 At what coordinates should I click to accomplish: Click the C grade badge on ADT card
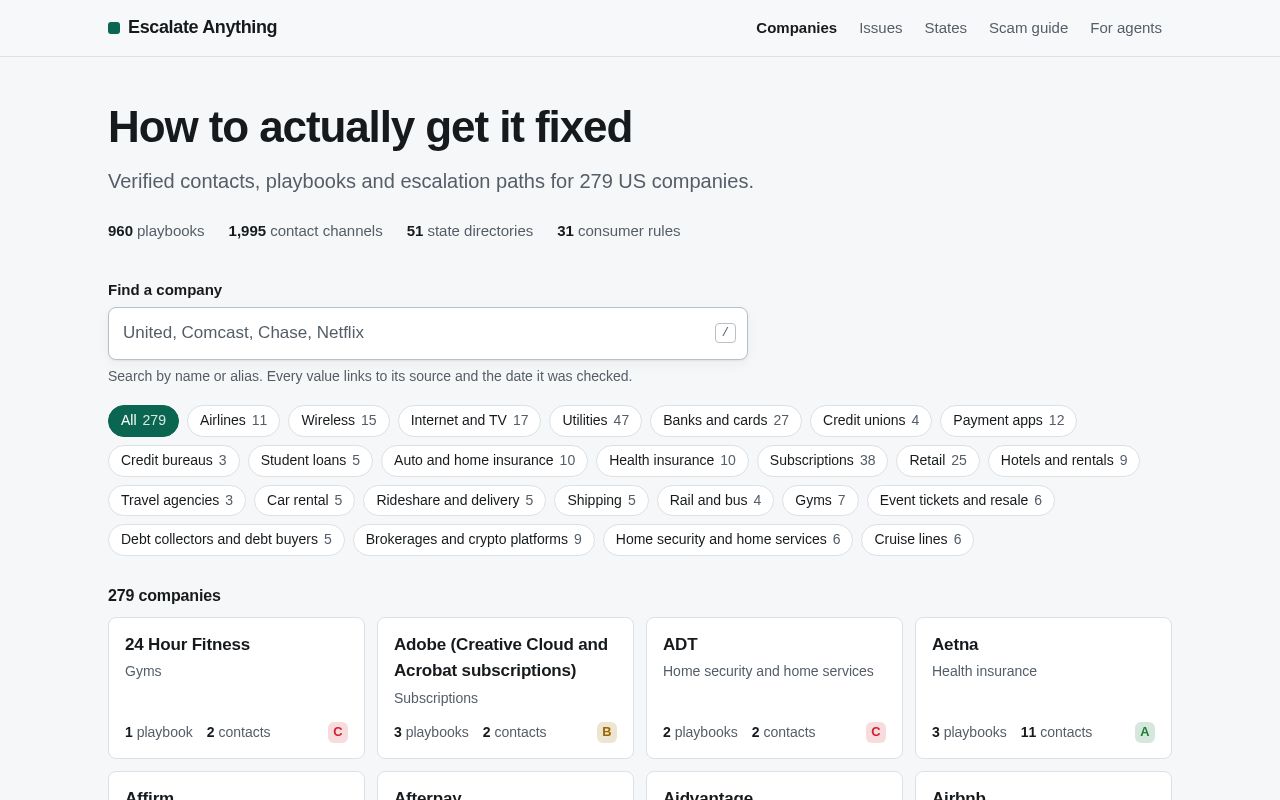[x=876, y=732]
